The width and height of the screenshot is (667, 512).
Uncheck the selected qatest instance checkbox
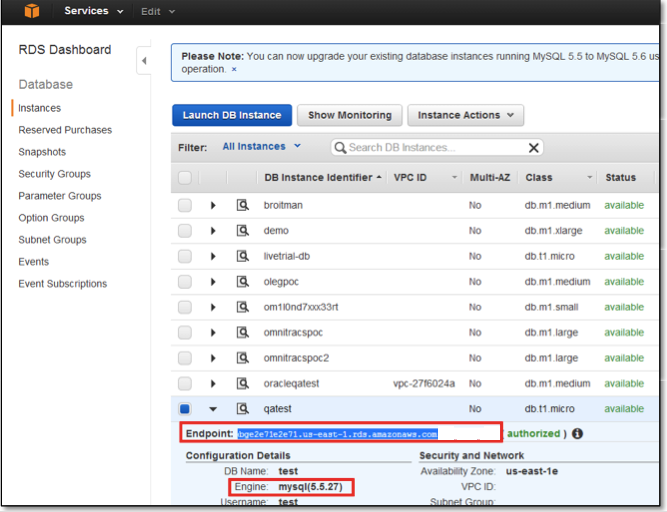185,409
